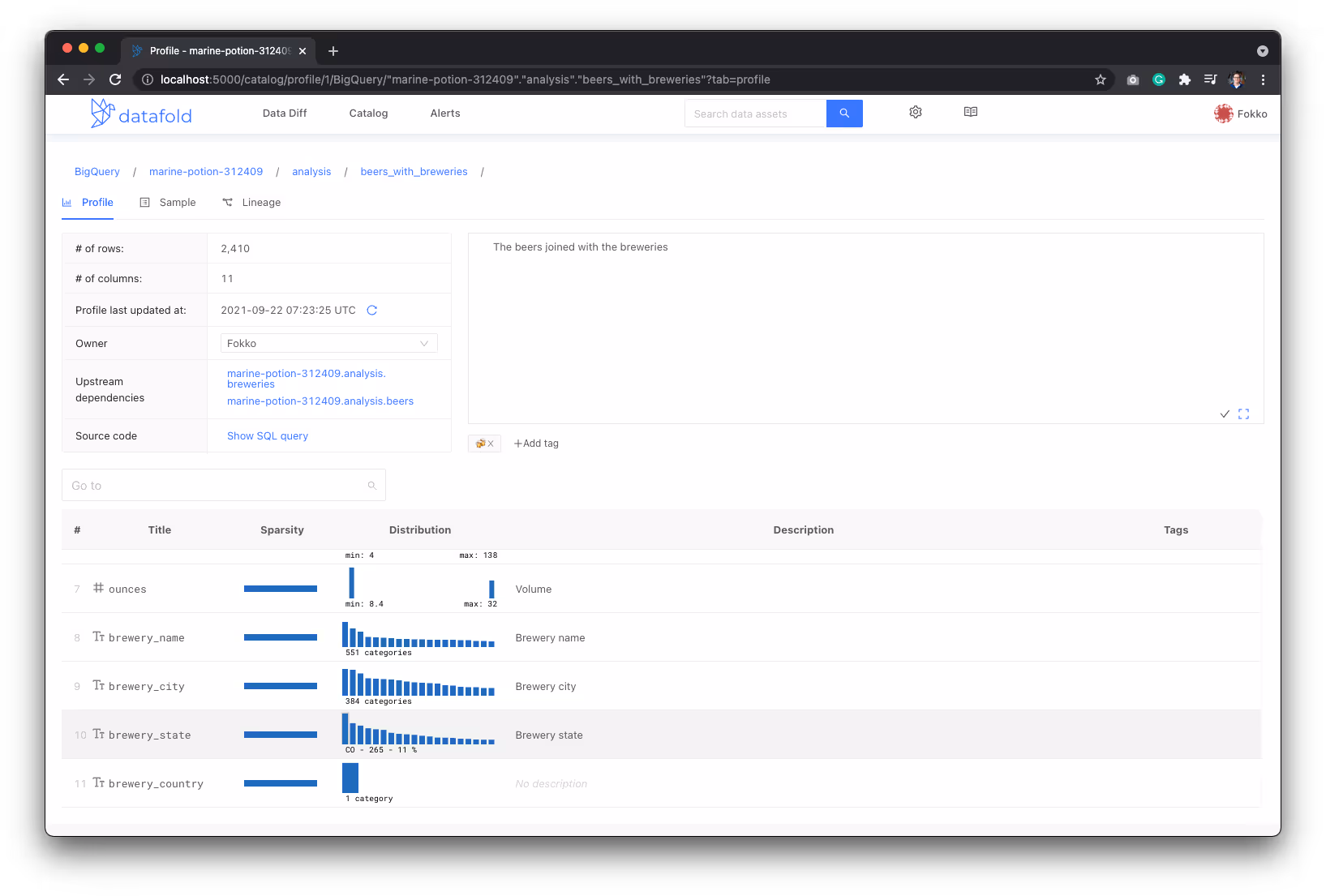Click text type icon for brewery_country

tap(98, 782)
